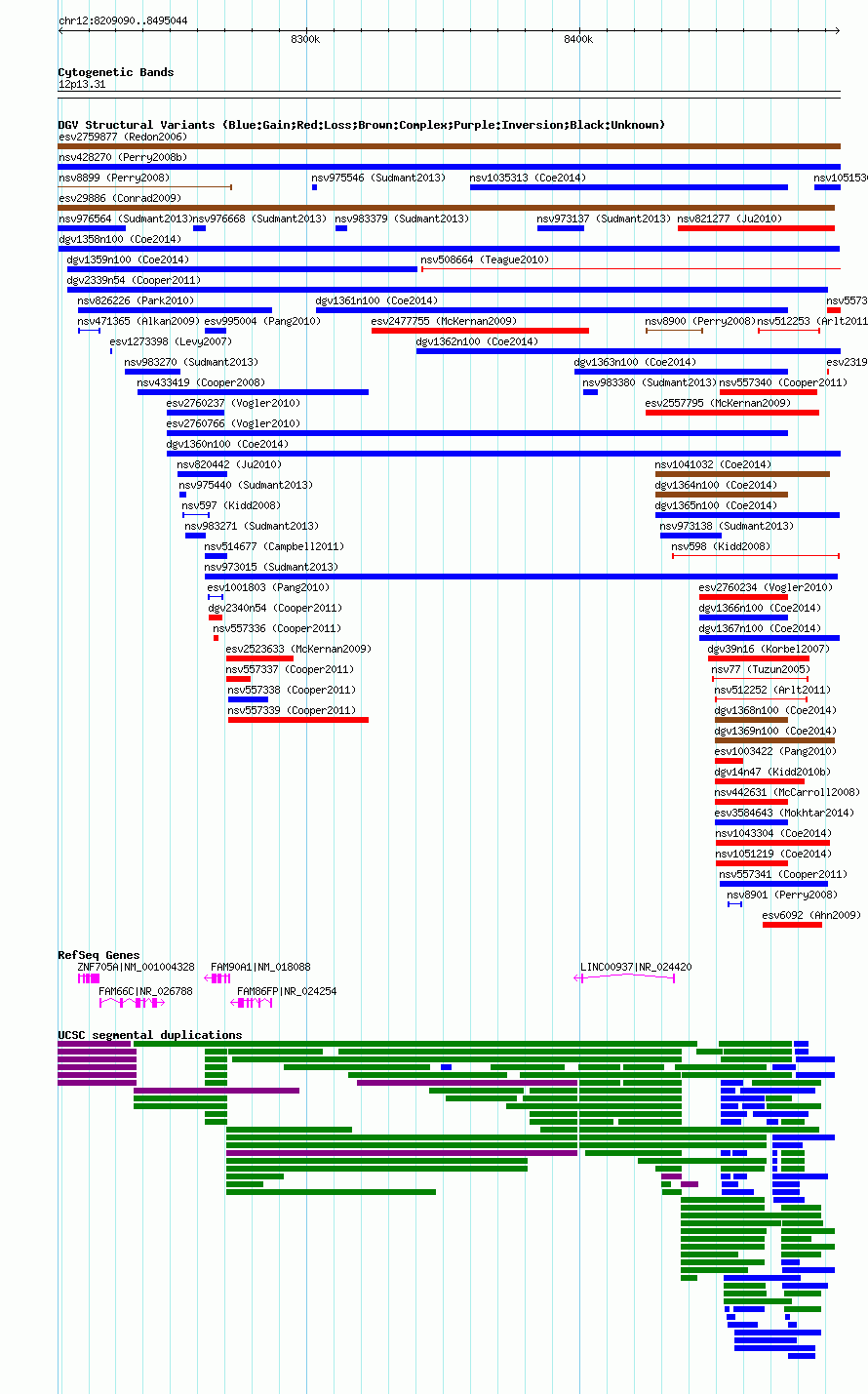Select gene FAM86FP|NR_024254 label
This screenshot has height=1394, width=868.
coord(287,991)
